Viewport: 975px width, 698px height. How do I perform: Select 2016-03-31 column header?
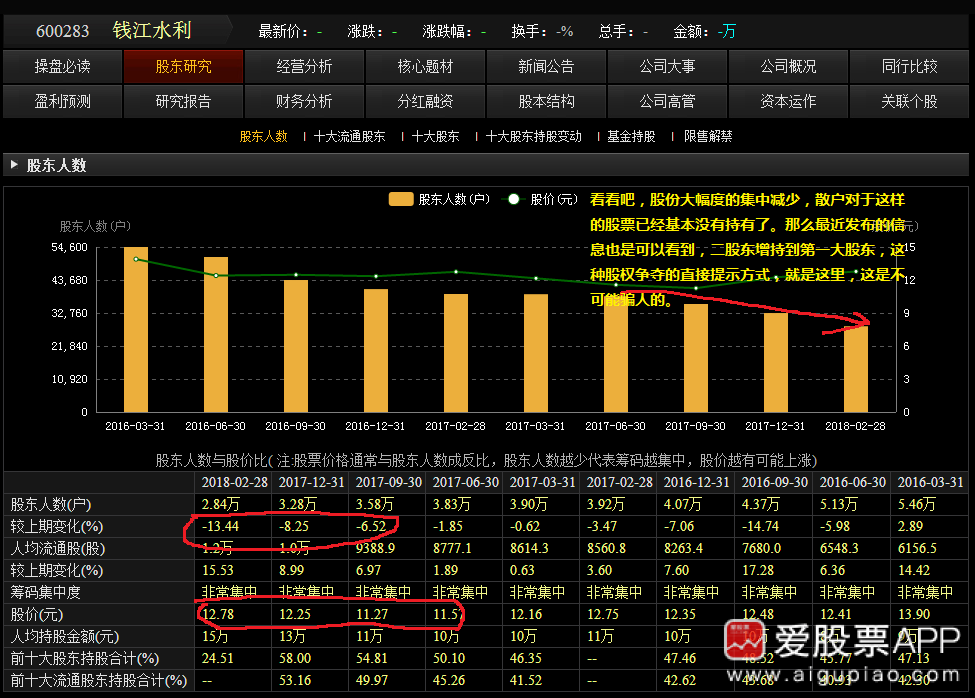(x=930, y=482)
